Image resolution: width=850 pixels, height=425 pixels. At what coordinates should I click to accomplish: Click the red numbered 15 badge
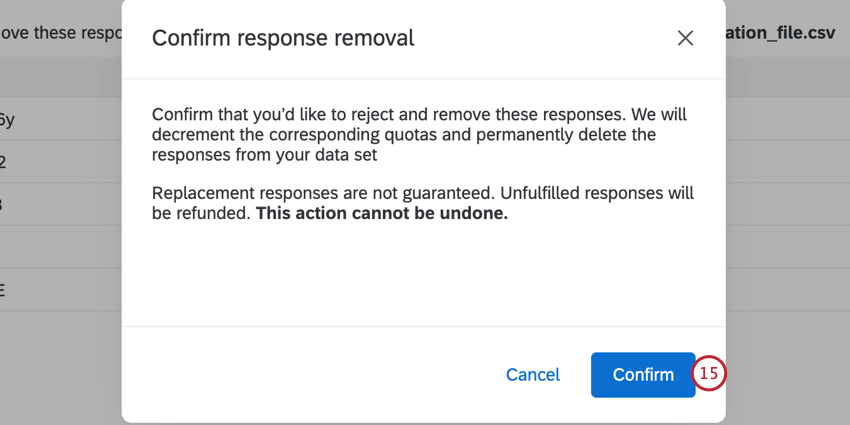click(709, 374)
